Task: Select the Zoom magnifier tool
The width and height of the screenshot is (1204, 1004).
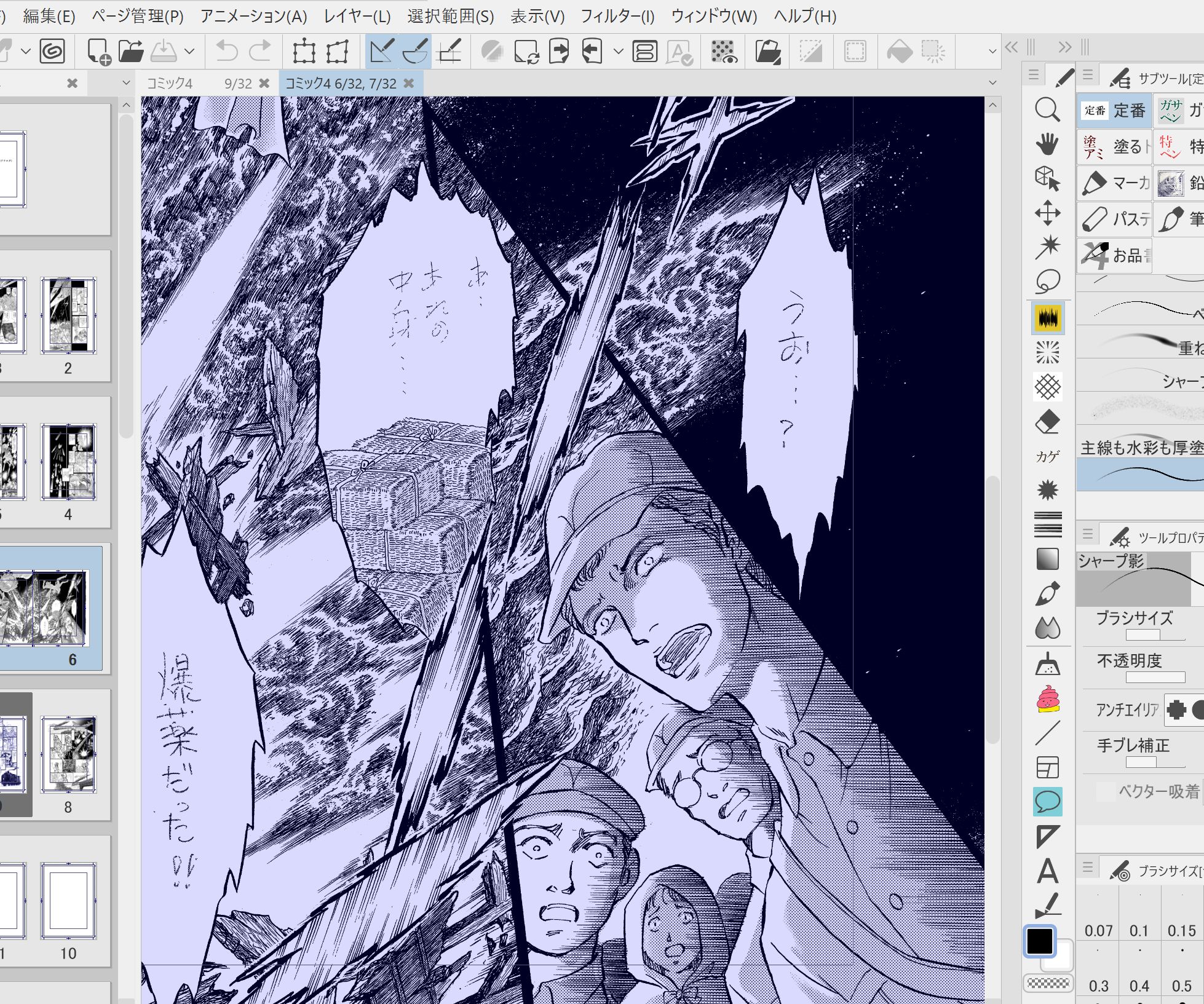Action: 1047,110
